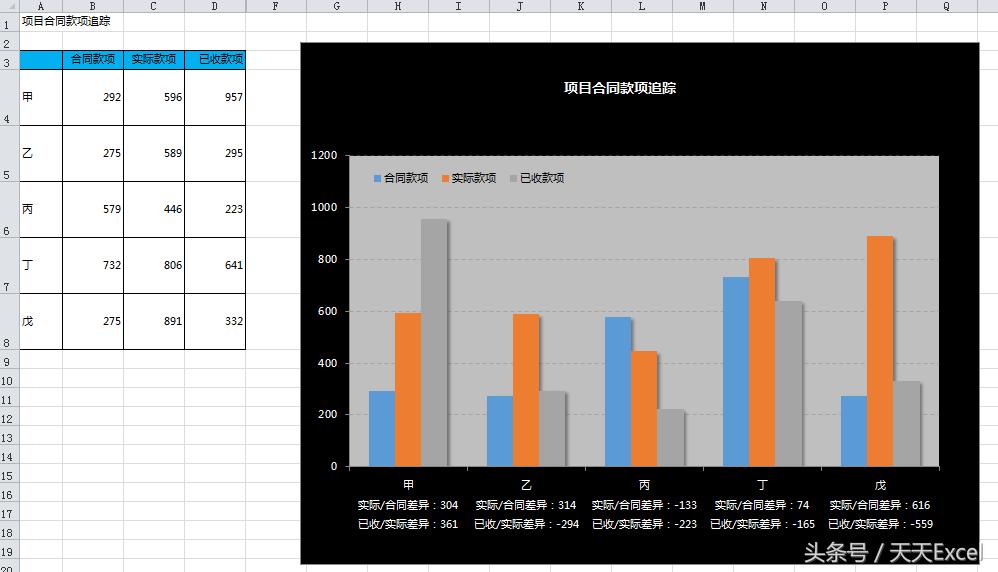Viewport: 998px width, 572px height.
Task: Click the axis label 实际/合同差异：-133
Action: pyautogui.click(x=644, y=505)
